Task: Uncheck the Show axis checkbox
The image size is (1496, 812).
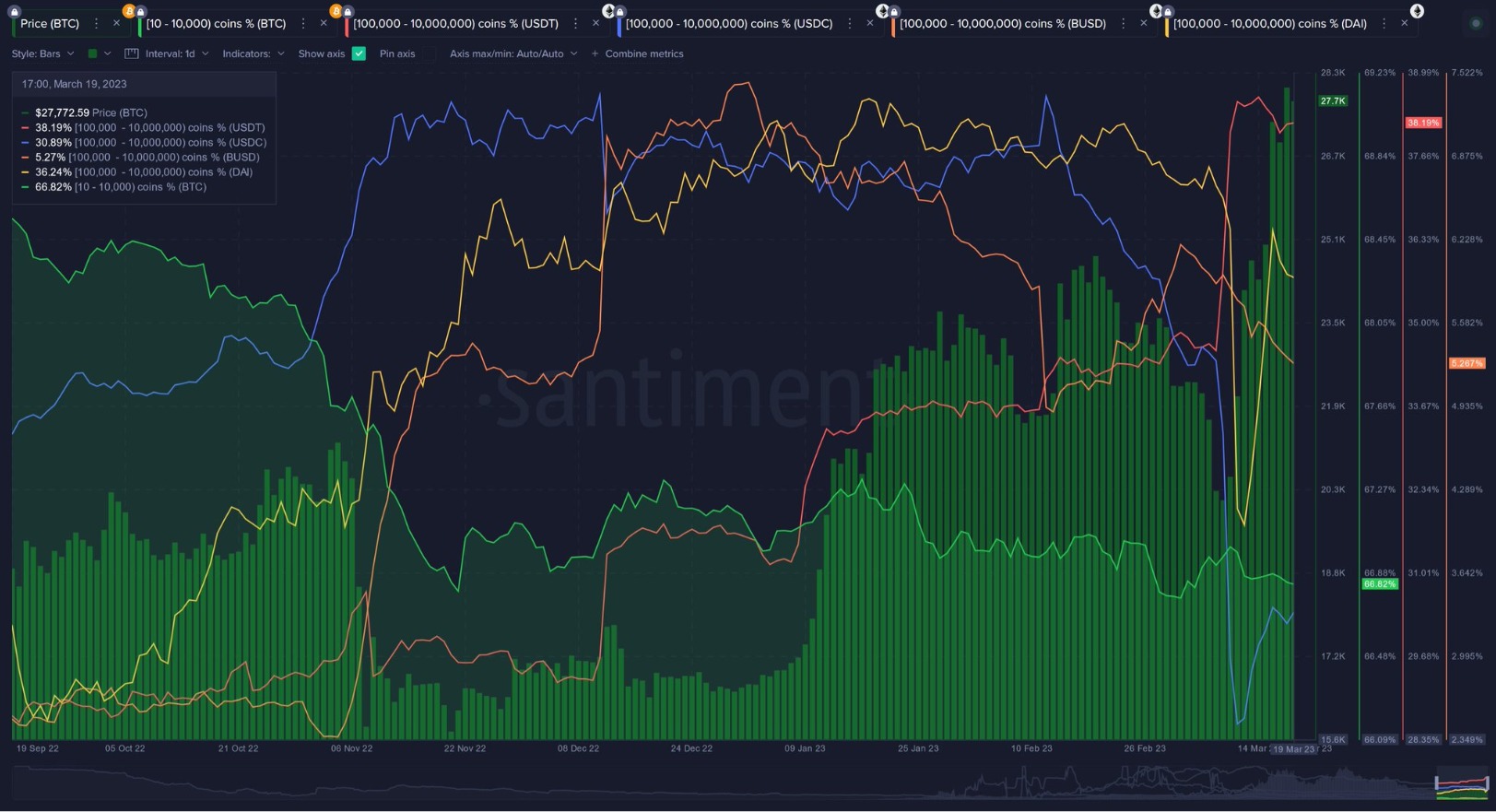Action: (359, 54)
